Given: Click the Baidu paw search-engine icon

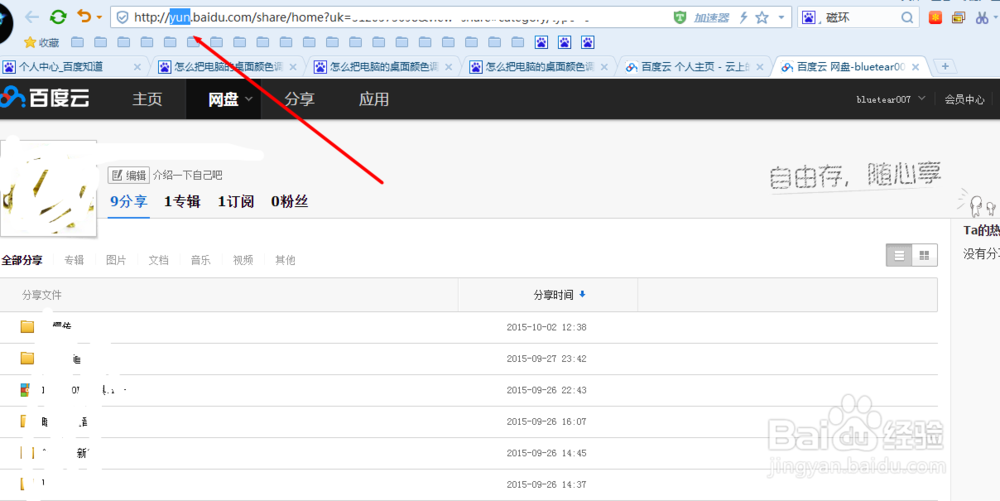Looking at the screenshot, I should point(809,18).
